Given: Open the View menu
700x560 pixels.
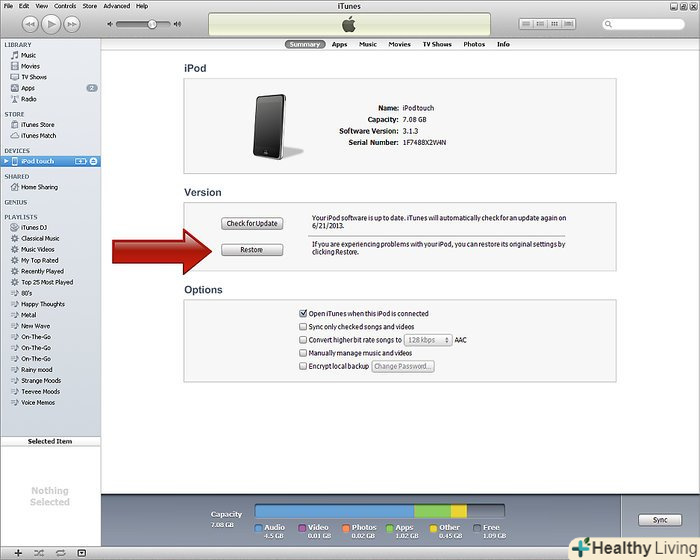Looking at the screenshot, I should coord(42,6).
